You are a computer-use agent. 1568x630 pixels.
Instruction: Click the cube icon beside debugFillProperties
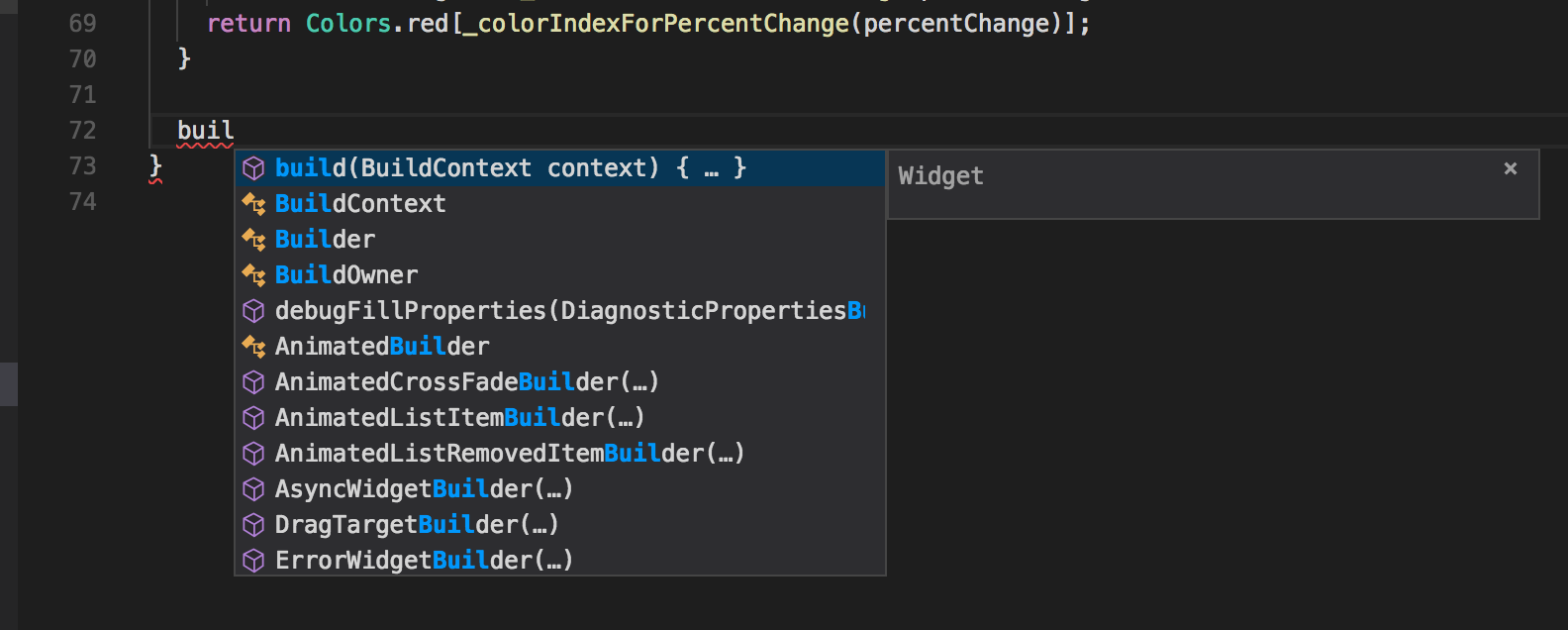[253, 310]
